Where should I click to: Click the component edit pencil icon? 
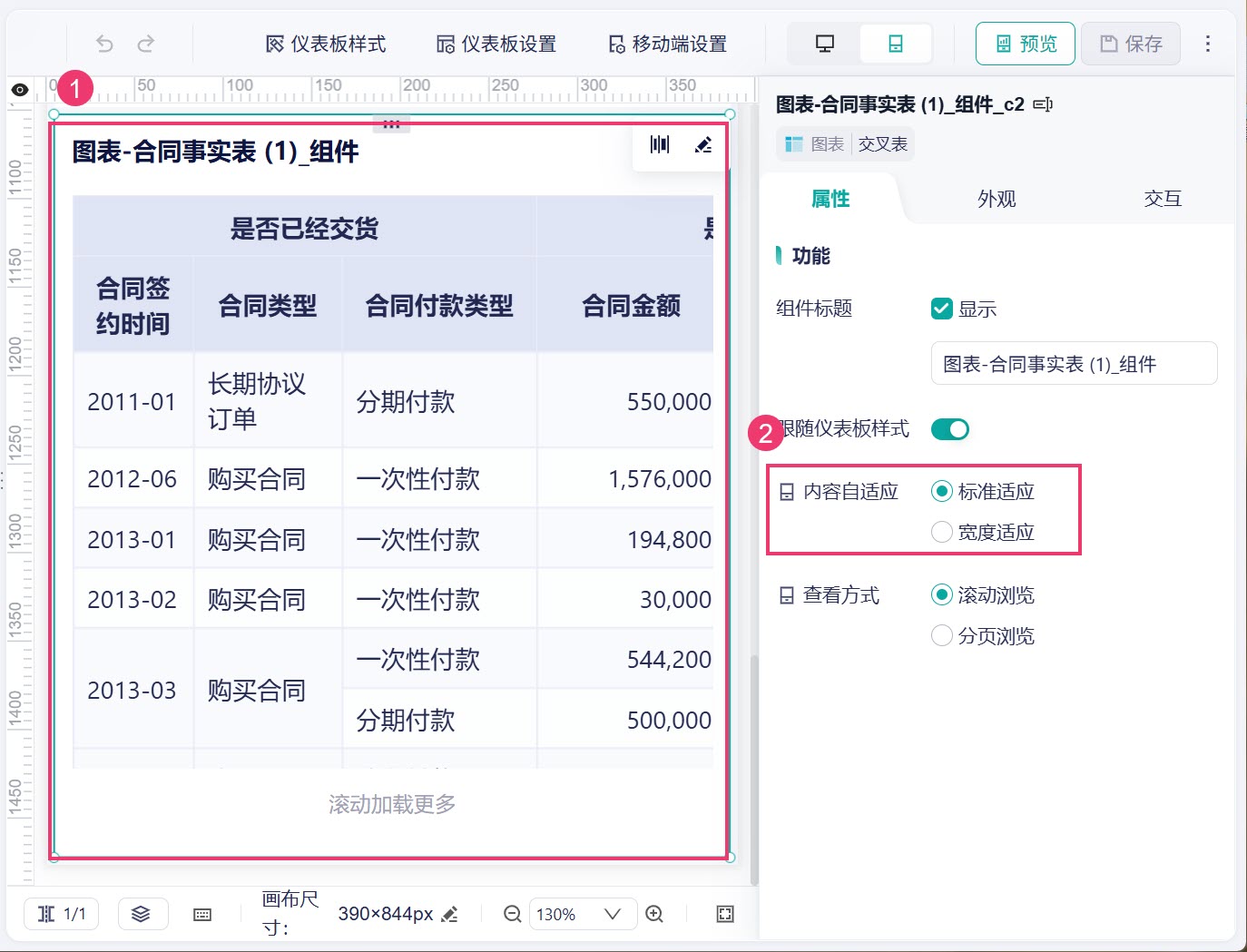pos(703,145)
